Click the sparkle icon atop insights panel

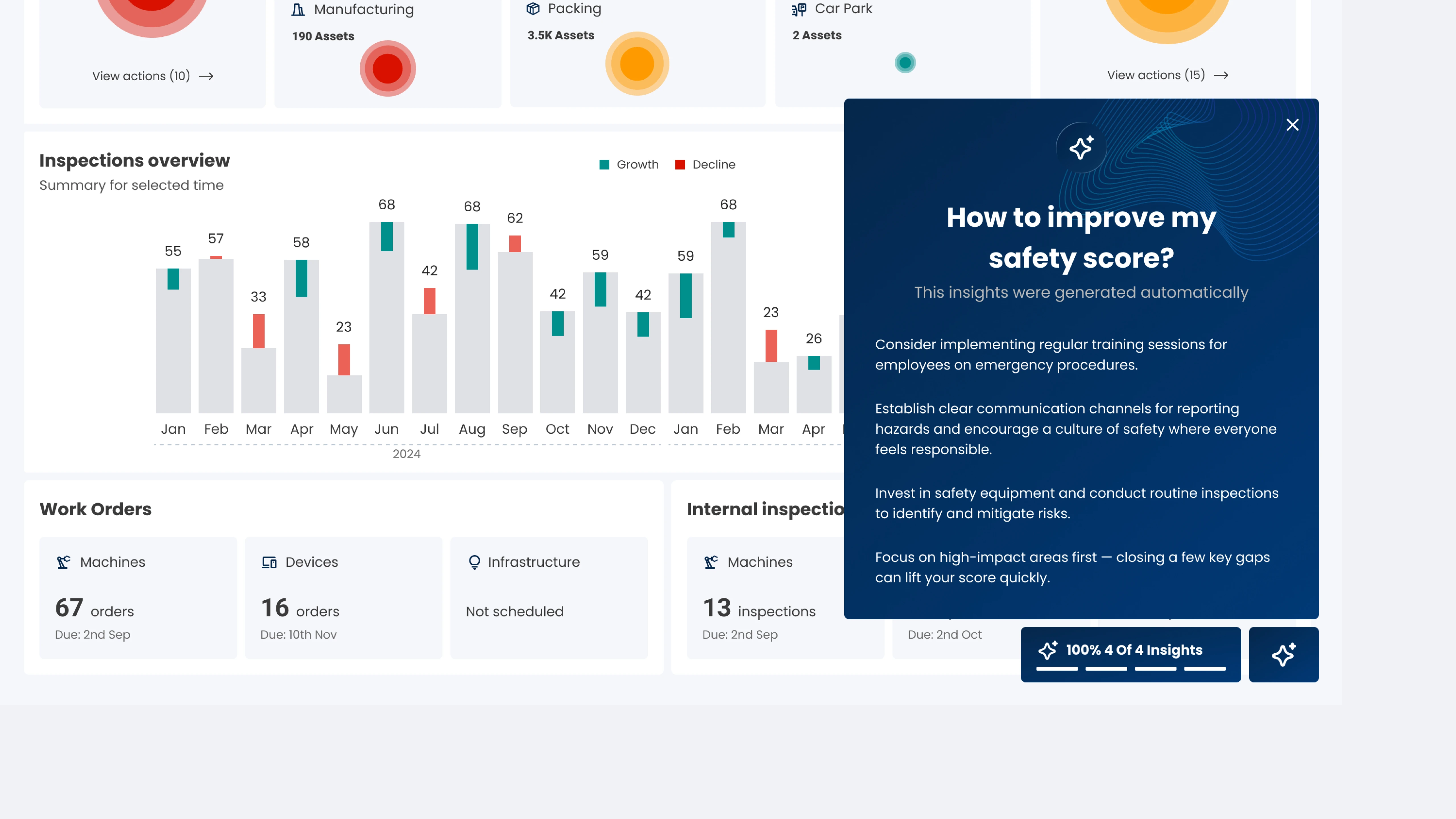point(1081,148)
